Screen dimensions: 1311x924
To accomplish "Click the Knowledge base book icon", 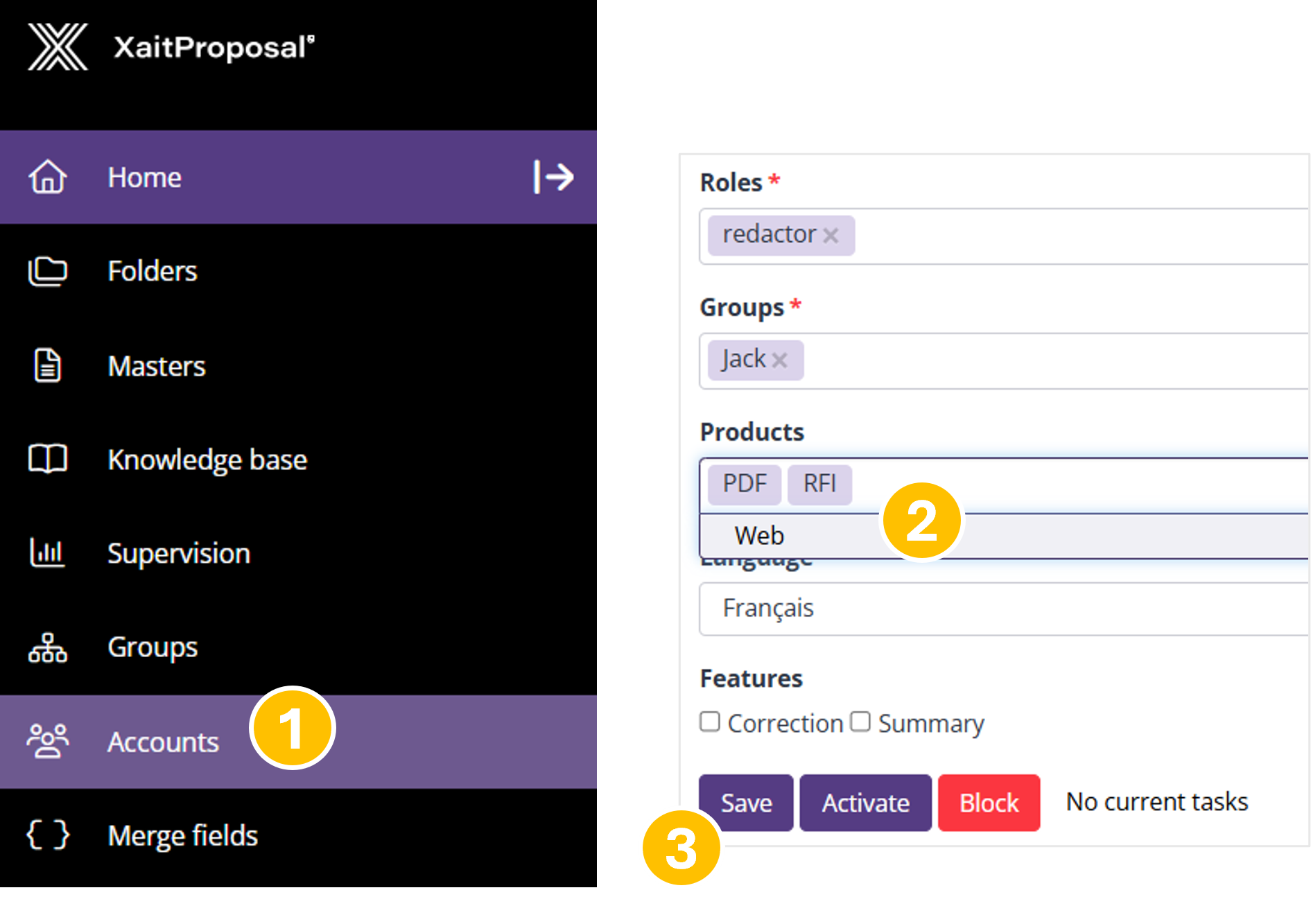I will coord(47,459).
